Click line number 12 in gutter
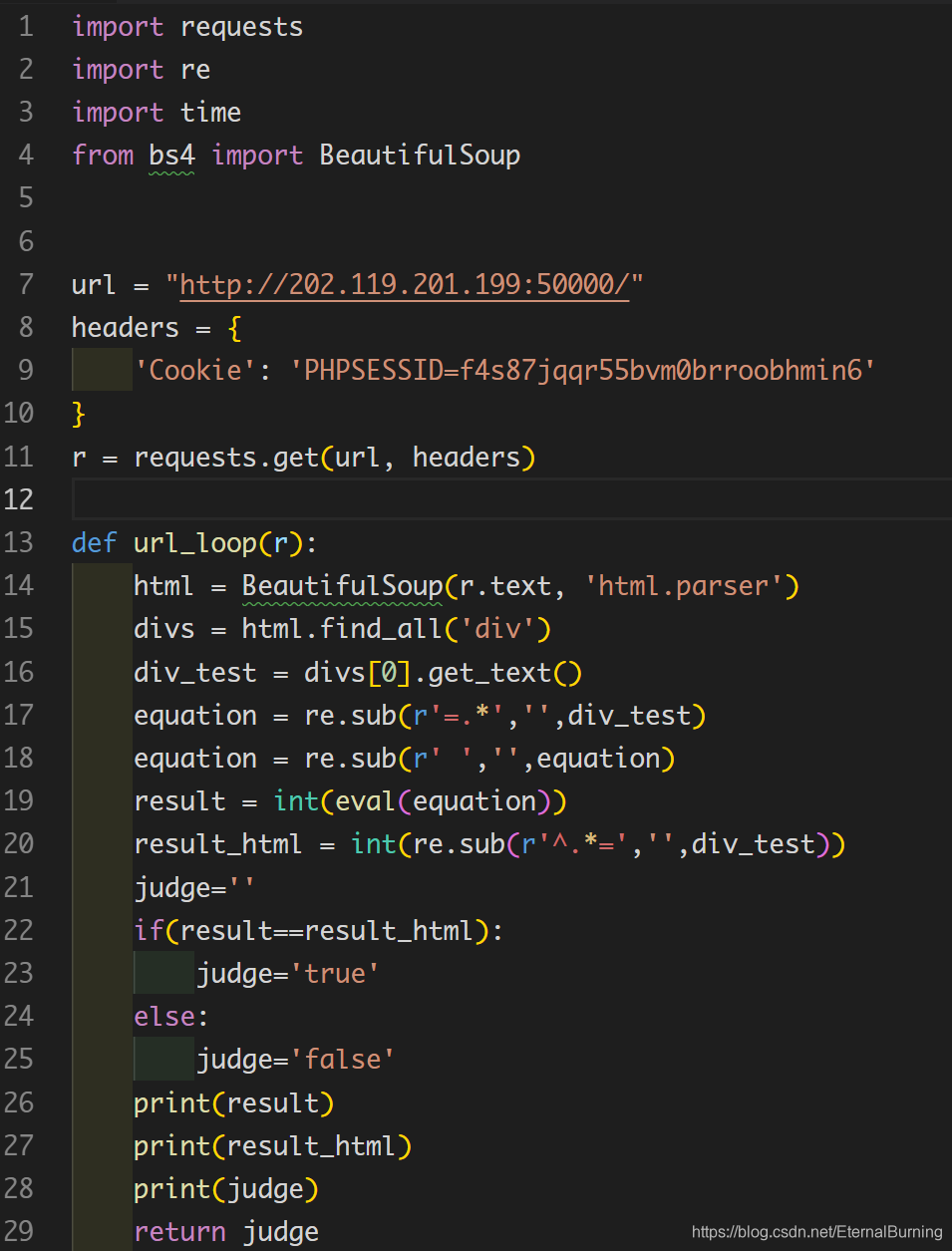This screenshot has width=952, height=1251. click(x=18, y=499)
